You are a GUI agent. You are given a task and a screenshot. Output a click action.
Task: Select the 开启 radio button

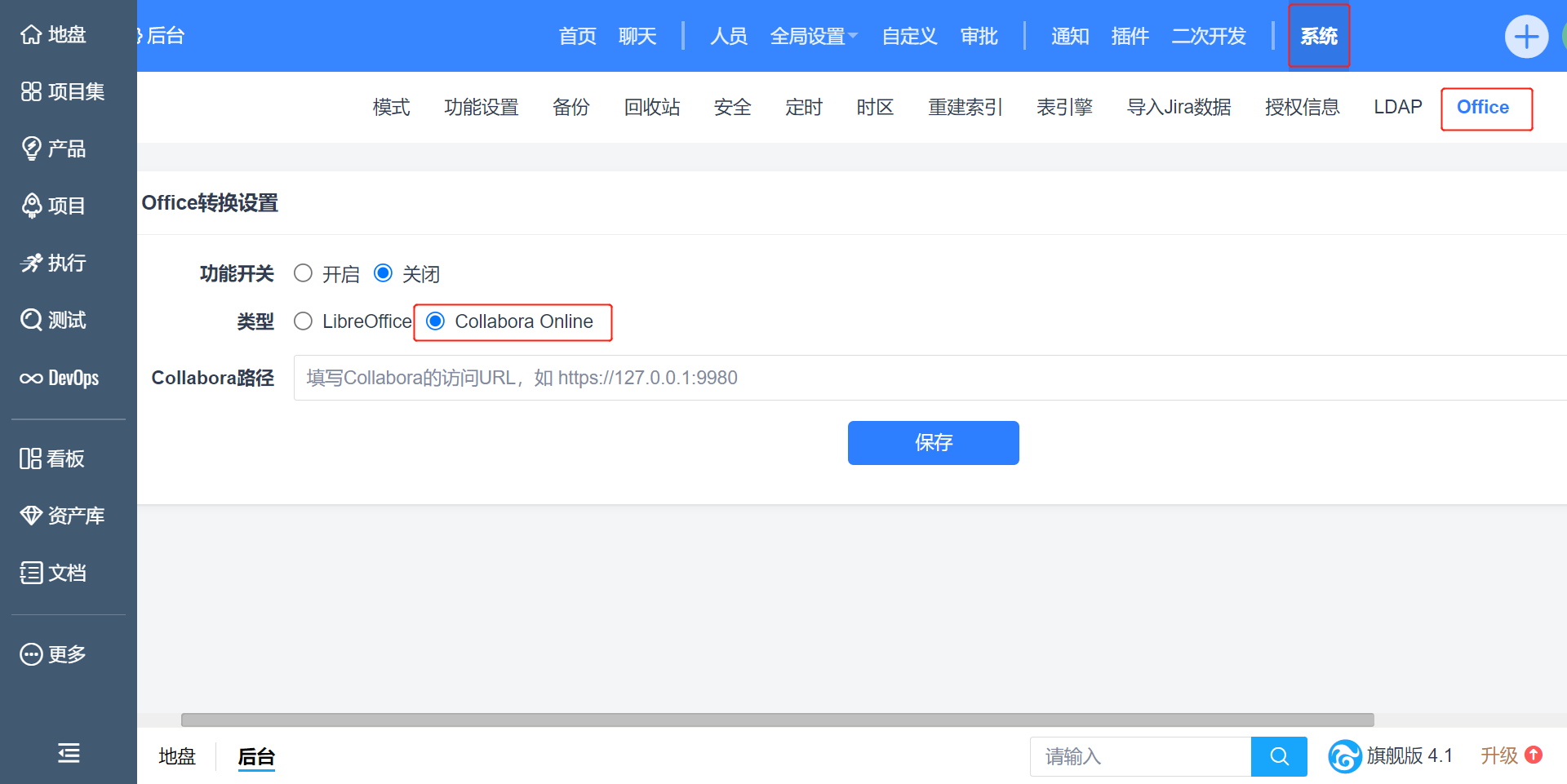pyautogui.click(x=303, y=273)
